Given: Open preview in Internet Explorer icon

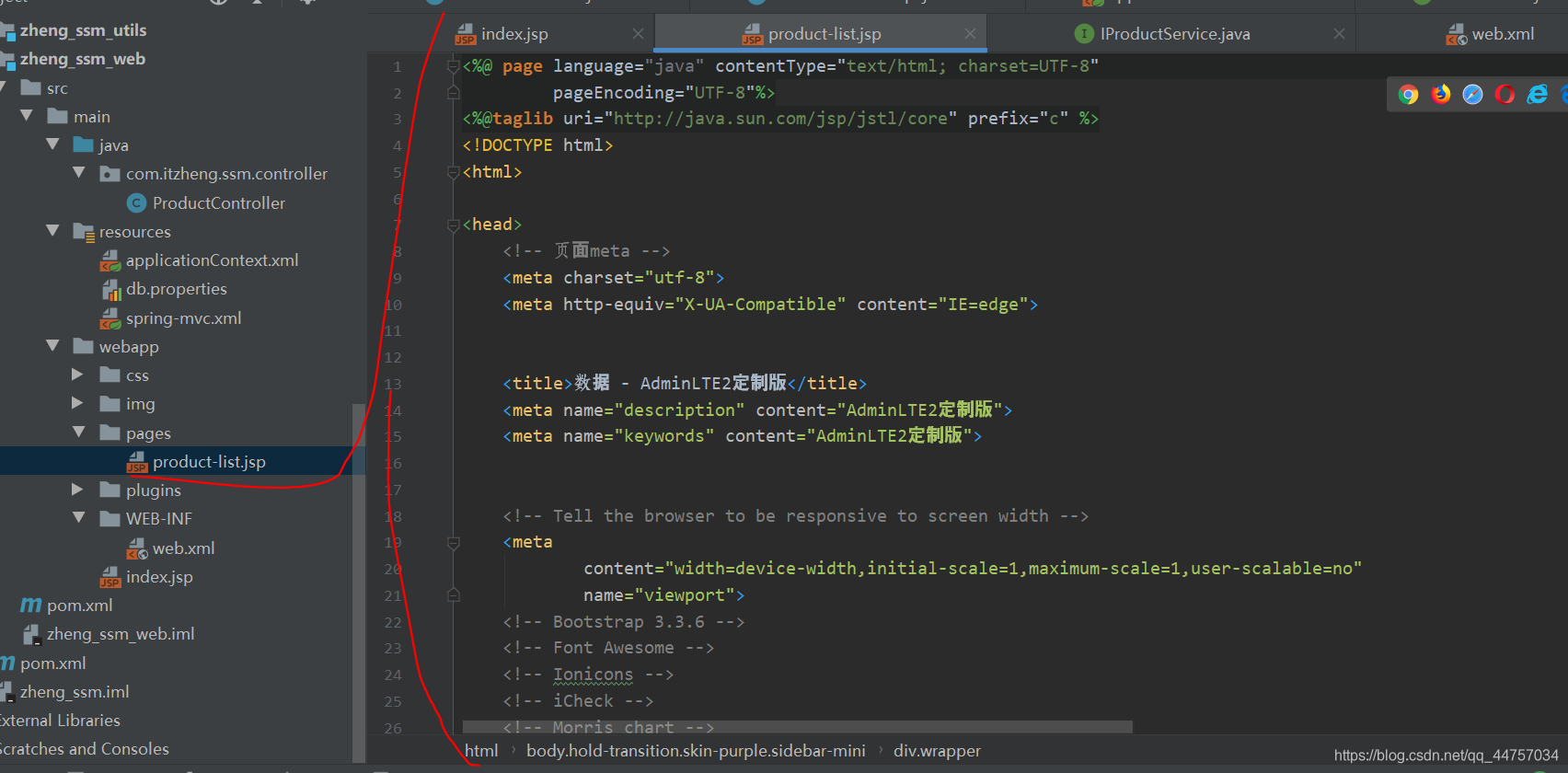Looking at the screenshot, I should point(1537,95).
